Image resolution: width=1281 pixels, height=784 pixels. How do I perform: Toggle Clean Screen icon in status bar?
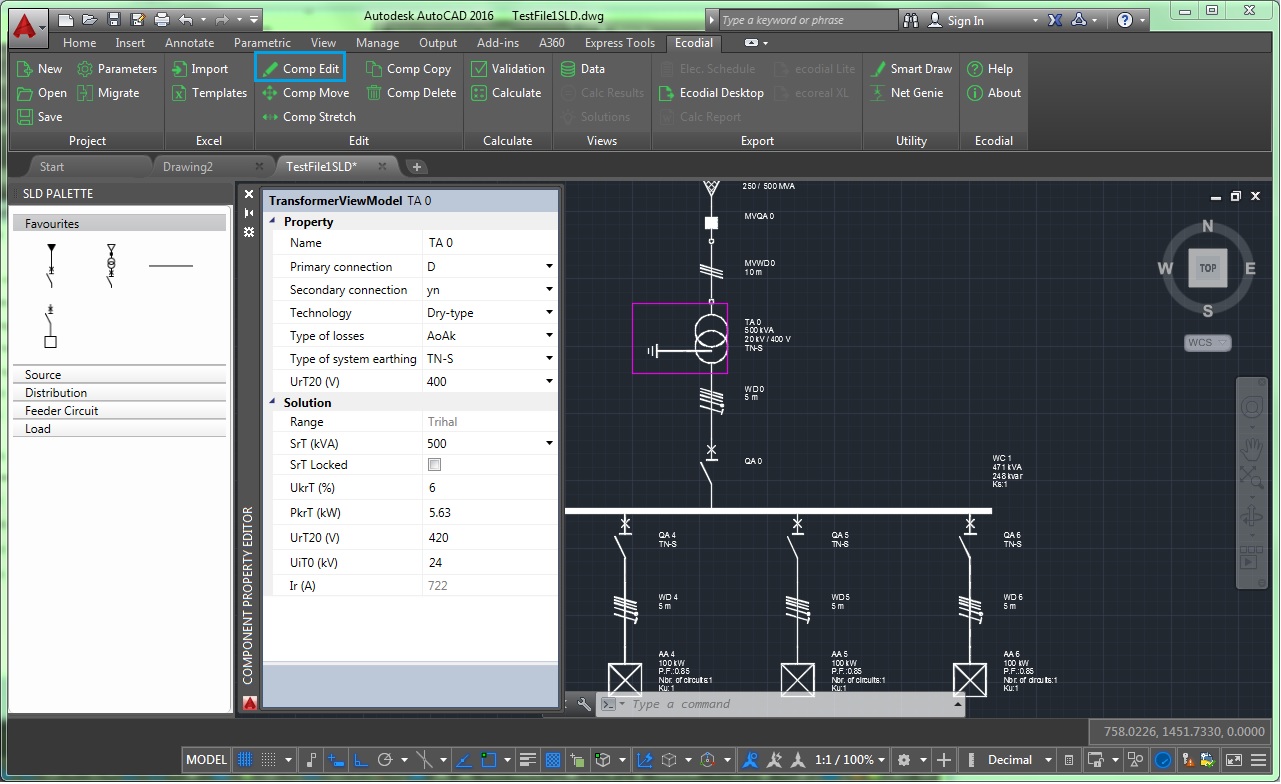pyautogui.click(x=1234, y=760)
